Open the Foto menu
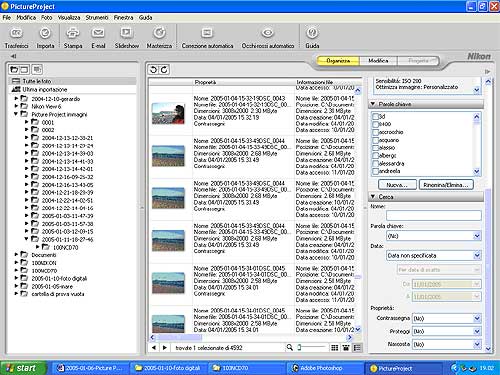Viewport: 500px width, 375px height. click(x=47, y=17)
